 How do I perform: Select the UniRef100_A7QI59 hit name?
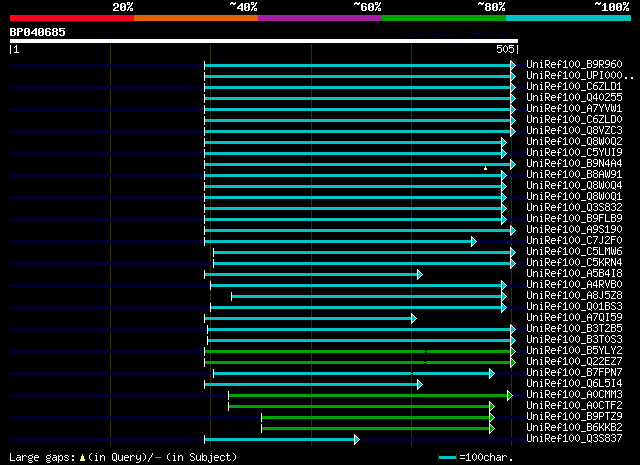tap(574, 317)
